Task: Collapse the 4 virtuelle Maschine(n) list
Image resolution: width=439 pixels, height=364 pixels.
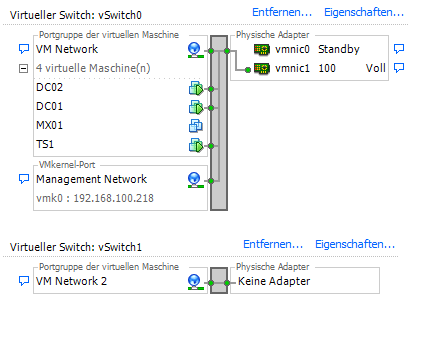Action: pyautogui.click(x=23, y=69)
